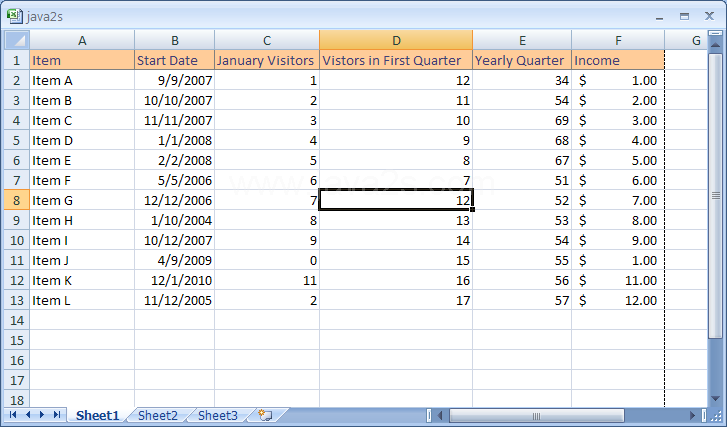Click Item K January Visitors cell '11'

tap(267, 280)
